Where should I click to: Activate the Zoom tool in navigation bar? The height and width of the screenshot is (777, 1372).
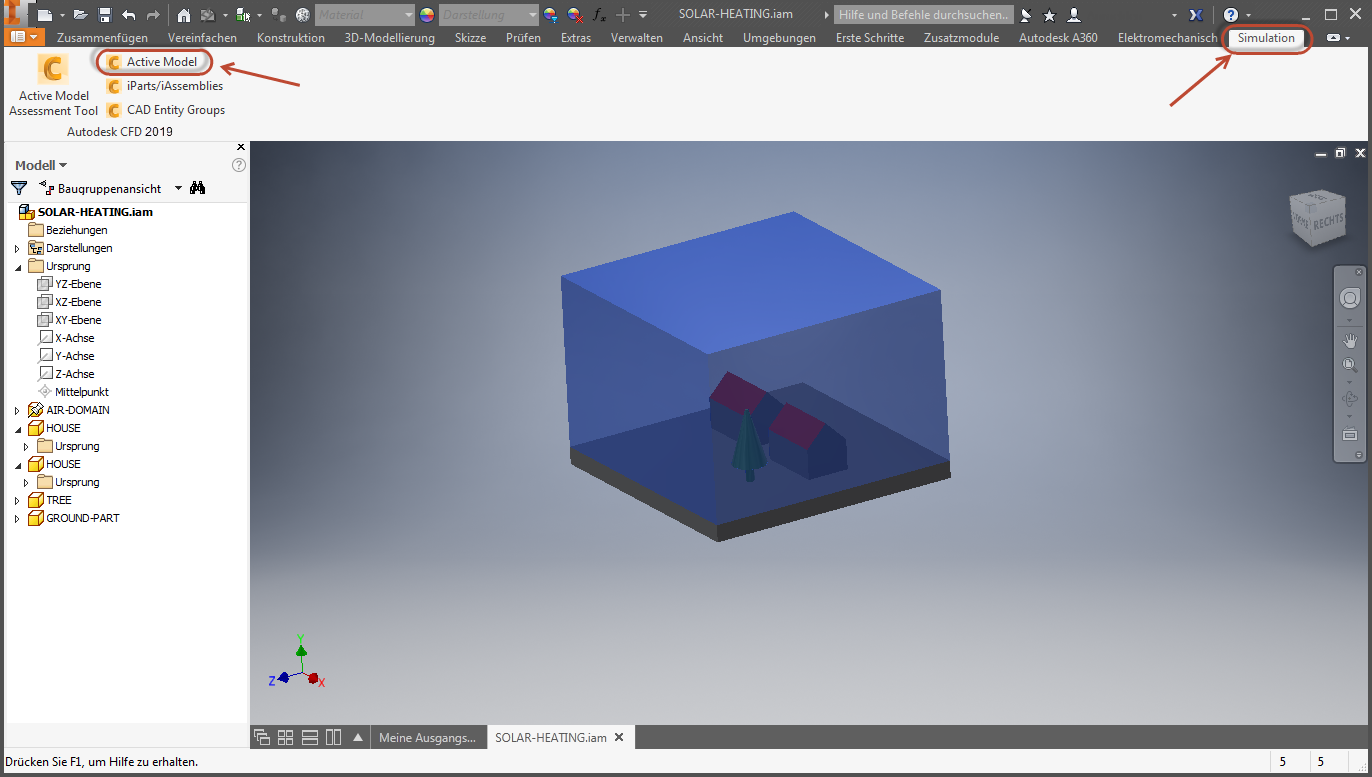click(x=1350, y=366)
